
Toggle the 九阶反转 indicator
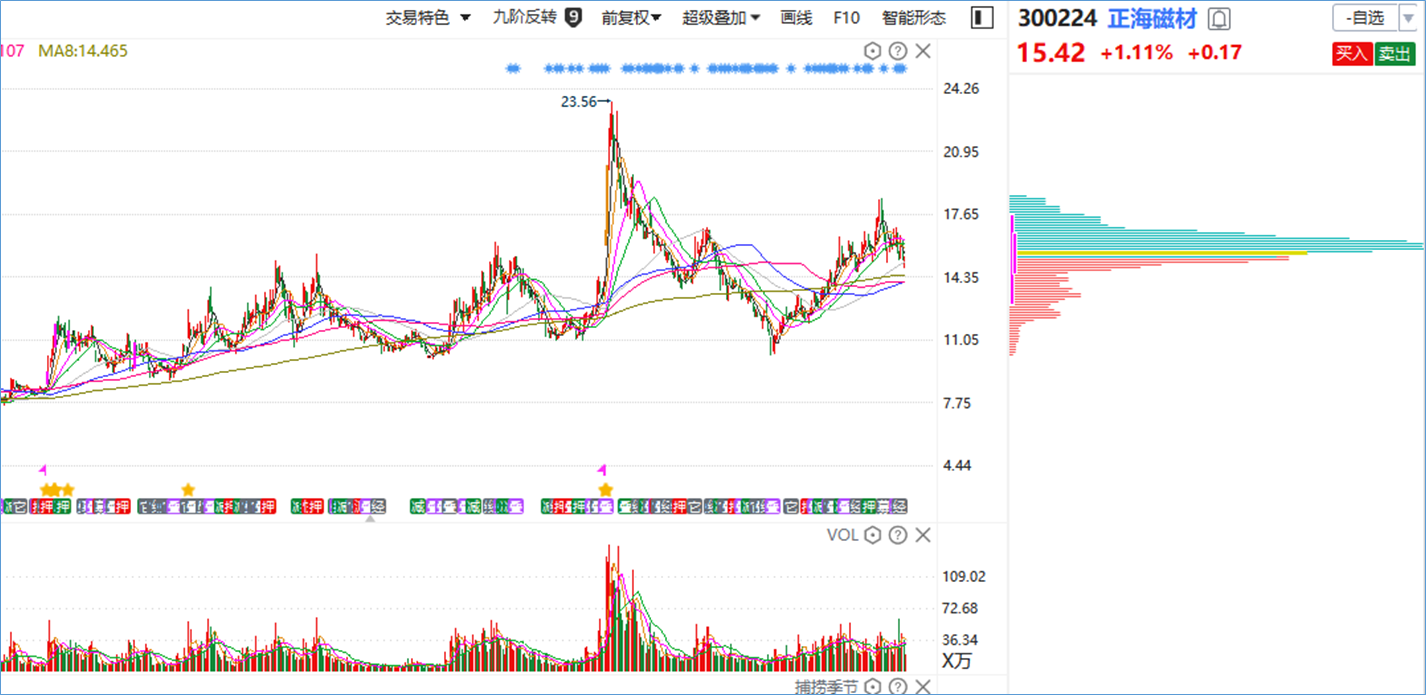point(537,17)
